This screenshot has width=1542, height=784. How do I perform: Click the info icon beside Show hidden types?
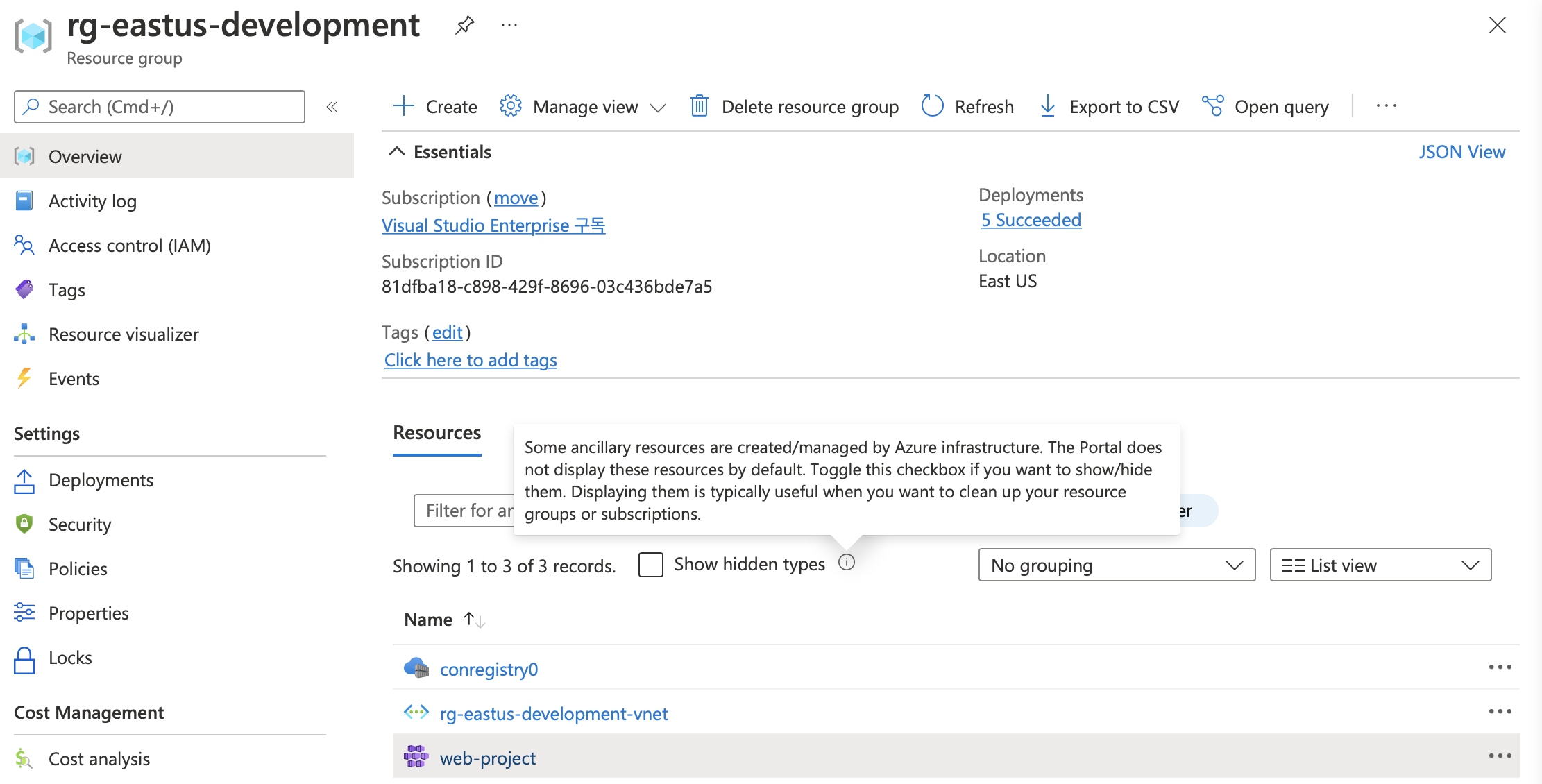tap(847, 562)
